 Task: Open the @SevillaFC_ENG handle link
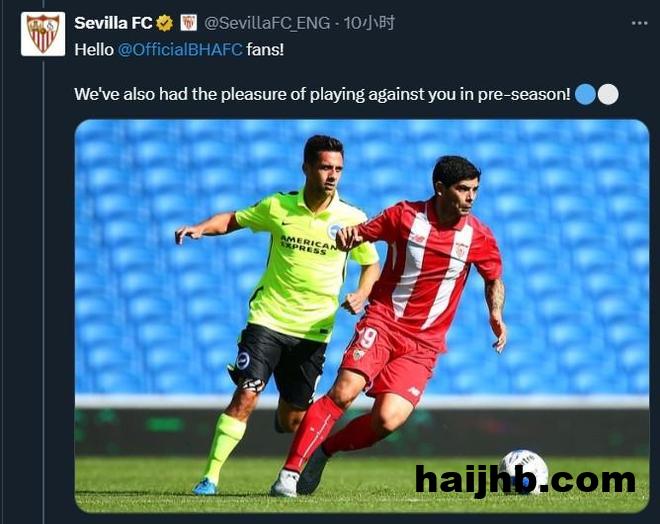pyautogui.click(x=267, y=23)
